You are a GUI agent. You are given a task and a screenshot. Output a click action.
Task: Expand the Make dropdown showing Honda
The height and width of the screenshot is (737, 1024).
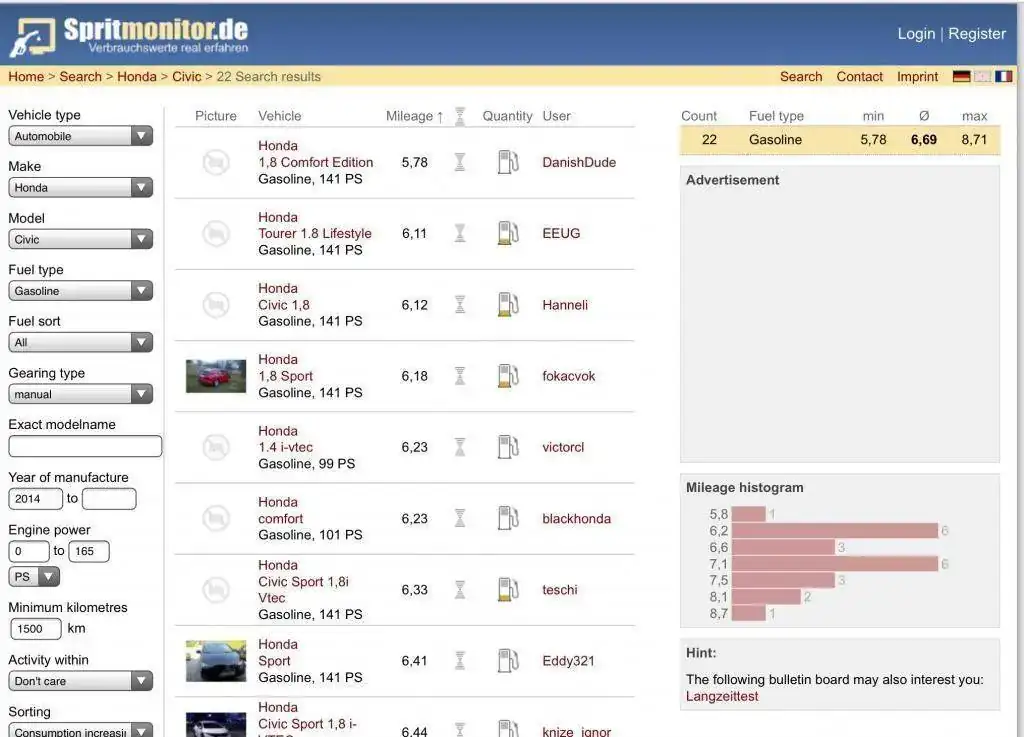pyautogui.click(x=80, y=188)
